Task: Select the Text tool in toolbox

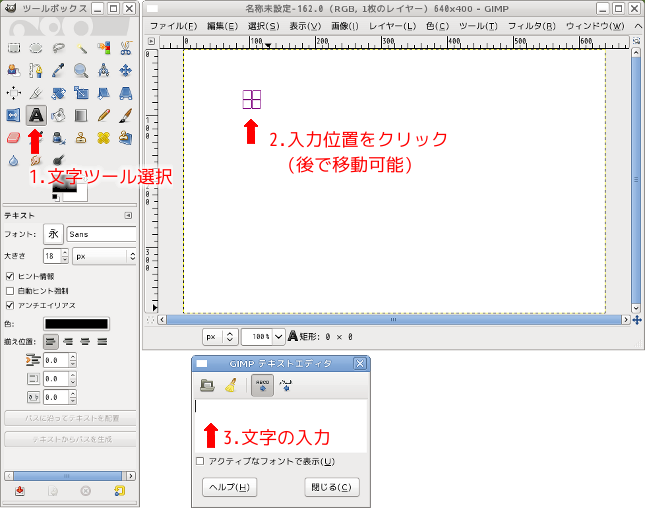Action: [x=36, y=115]
